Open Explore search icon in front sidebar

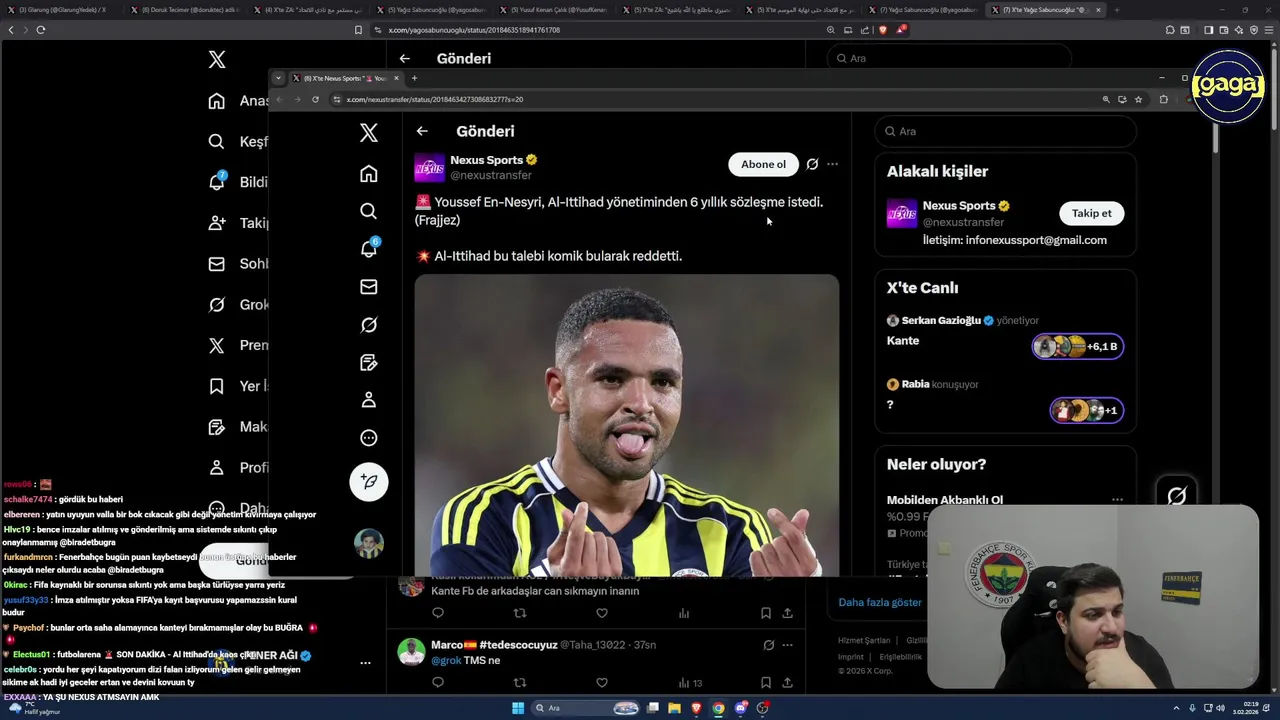[x=369, y=211]
